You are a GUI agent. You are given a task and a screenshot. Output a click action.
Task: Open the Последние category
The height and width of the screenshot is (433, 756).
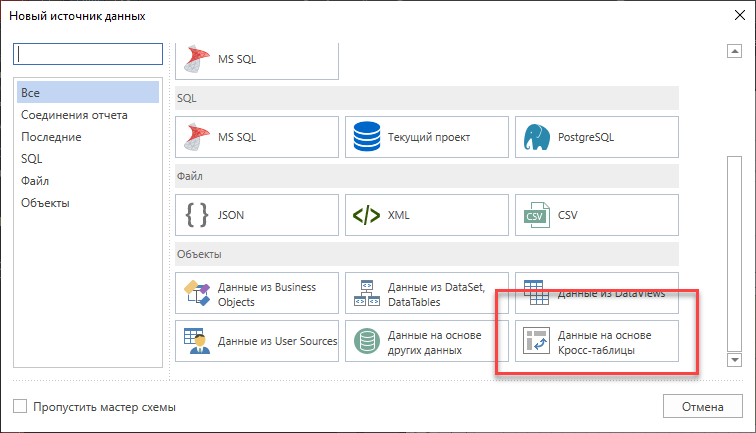(54, 137)
